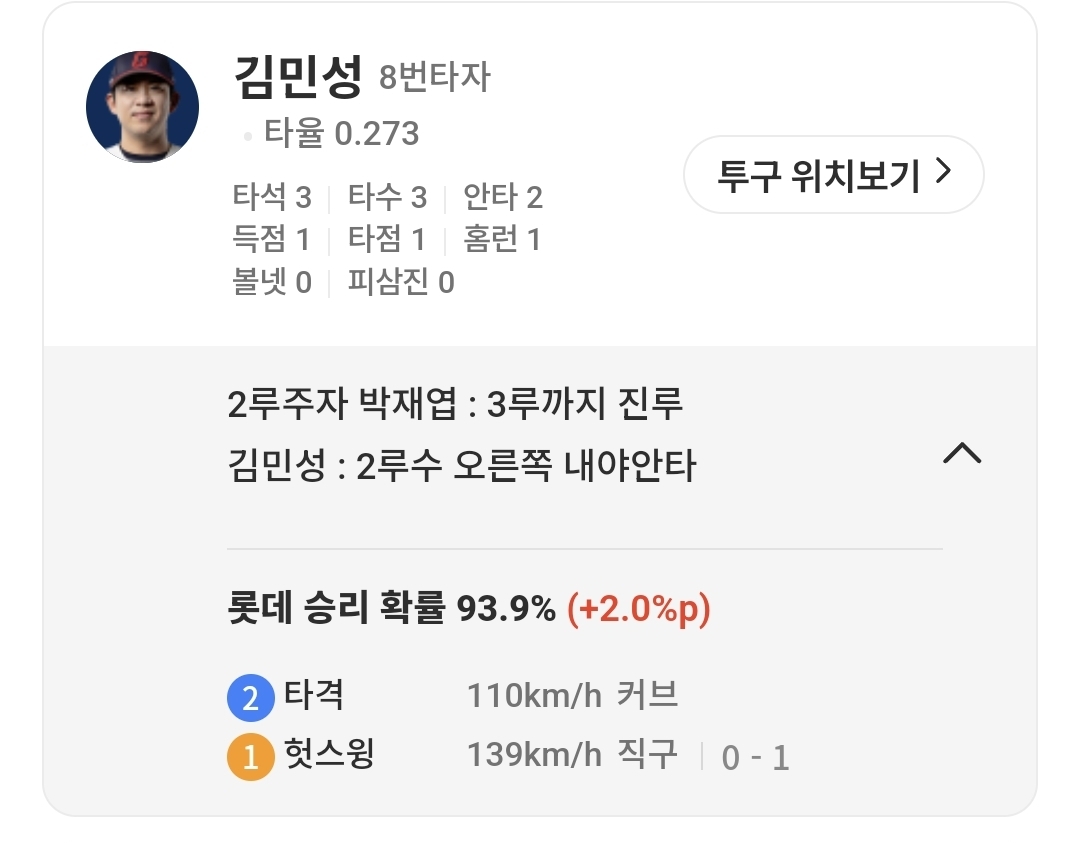Open 투구 위치보기 pitch location view
1080x843 pixels.
point(833,175)
